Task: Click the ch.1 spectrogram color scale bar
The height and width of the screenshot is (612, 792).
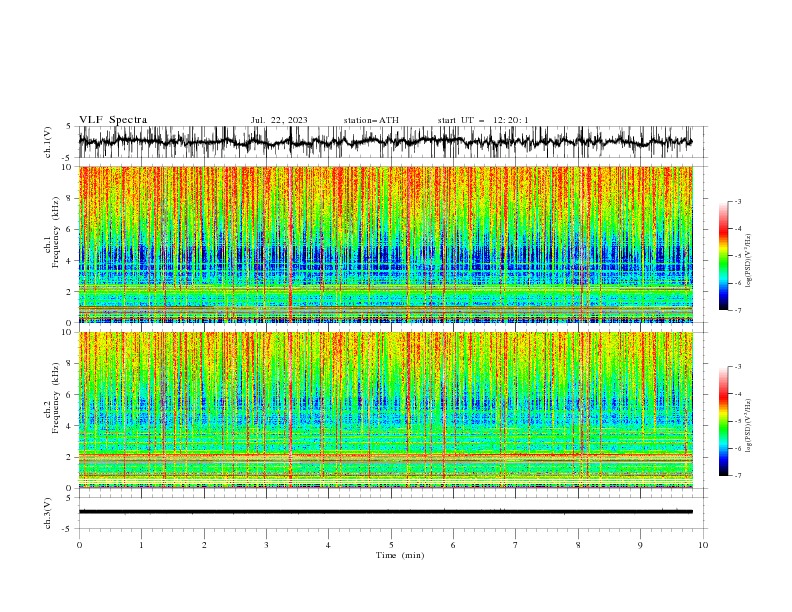Action: [x=723, y=255]
